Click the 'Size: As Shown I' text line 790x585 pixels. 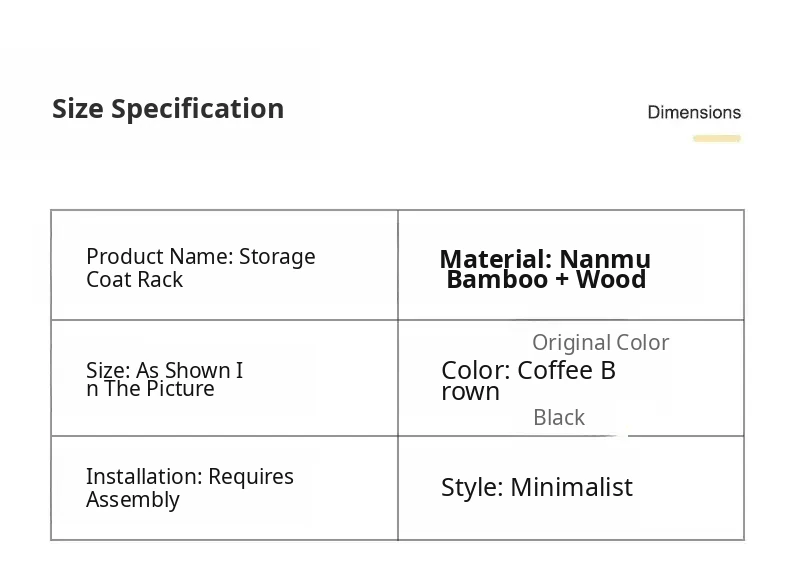(164, 370)
